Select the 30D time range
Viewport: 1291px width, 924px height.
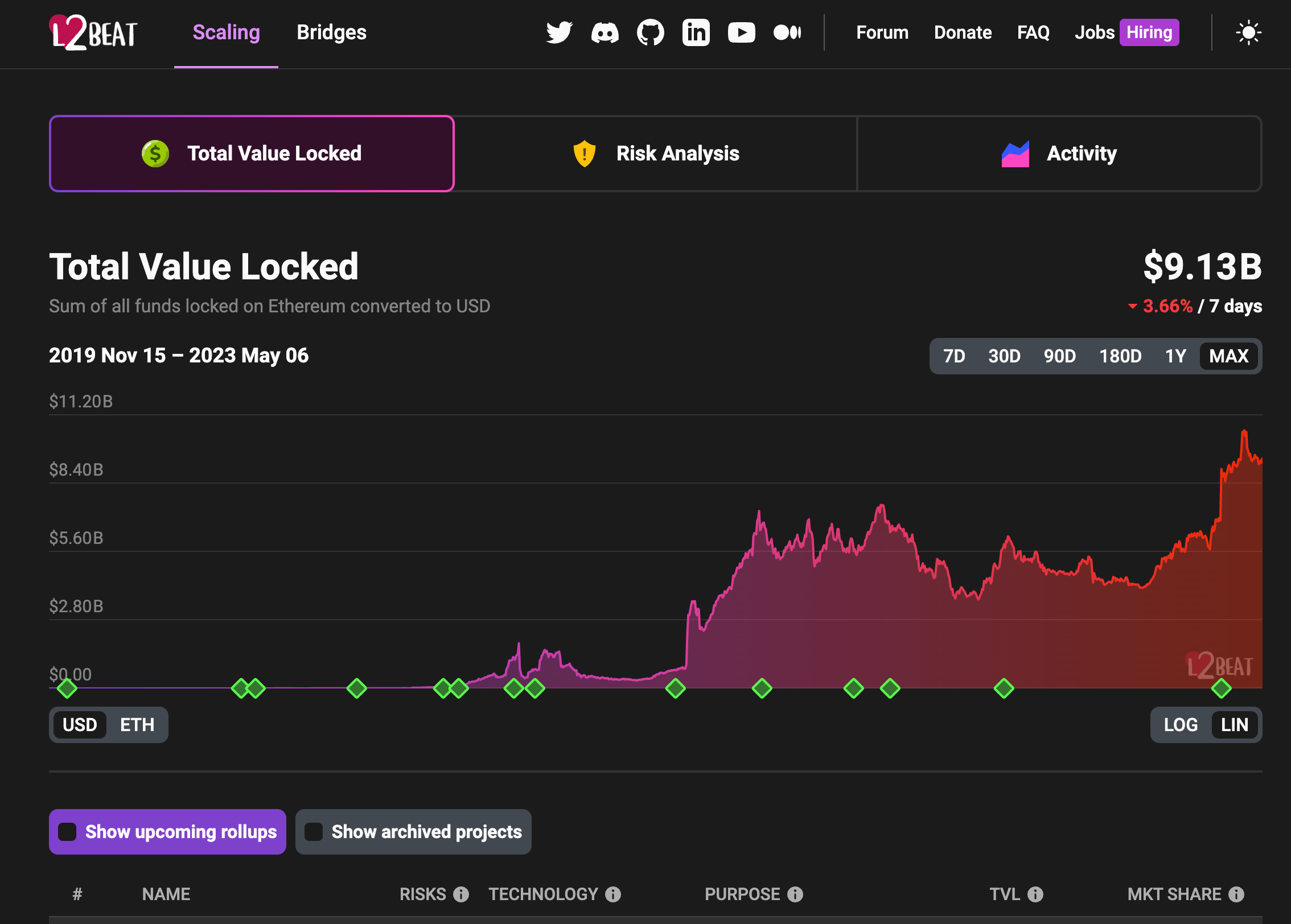click(x=1004, y=356)
